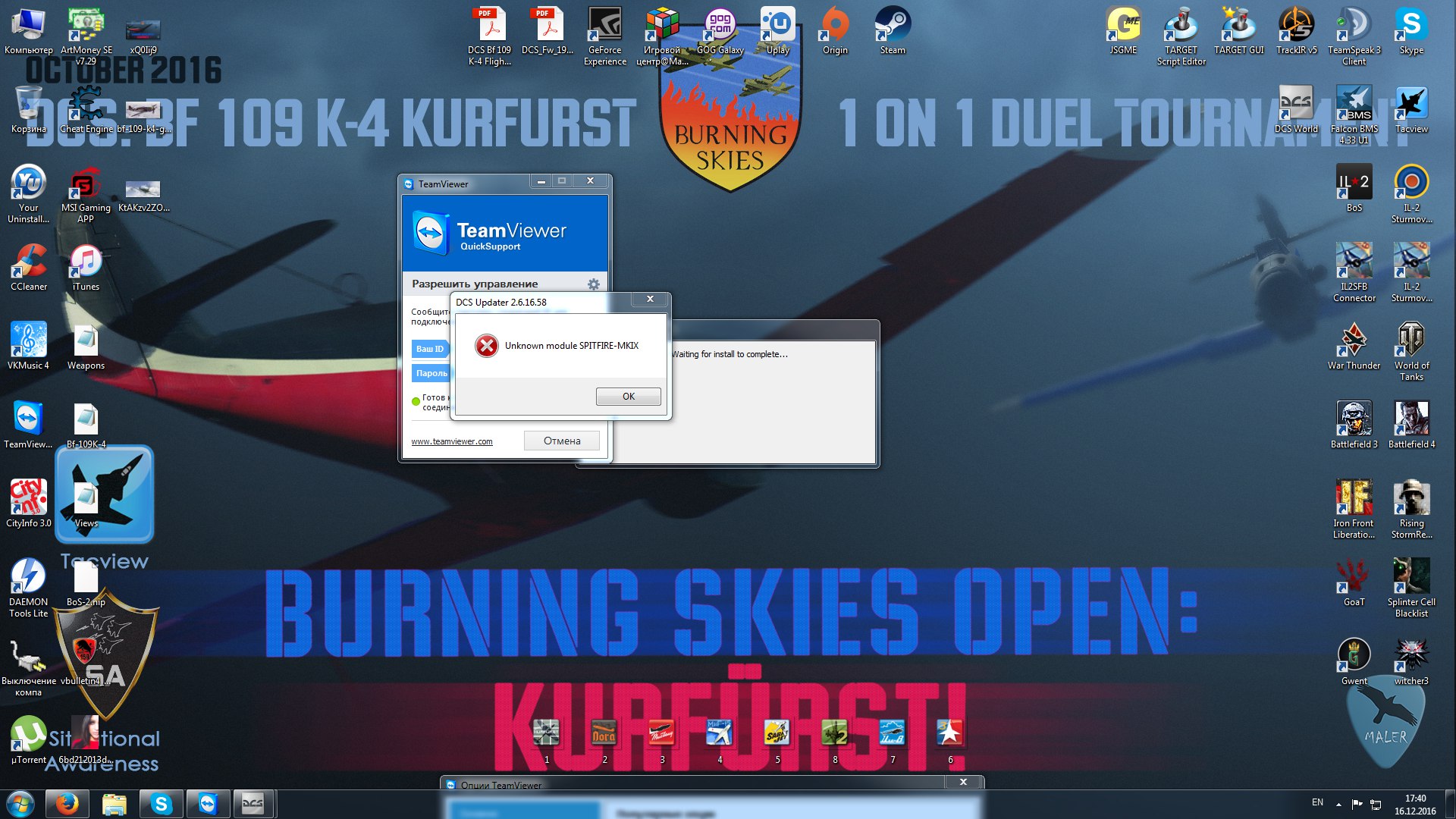Launch Falcon BMS 4.33 U1

click(1354, 115)
